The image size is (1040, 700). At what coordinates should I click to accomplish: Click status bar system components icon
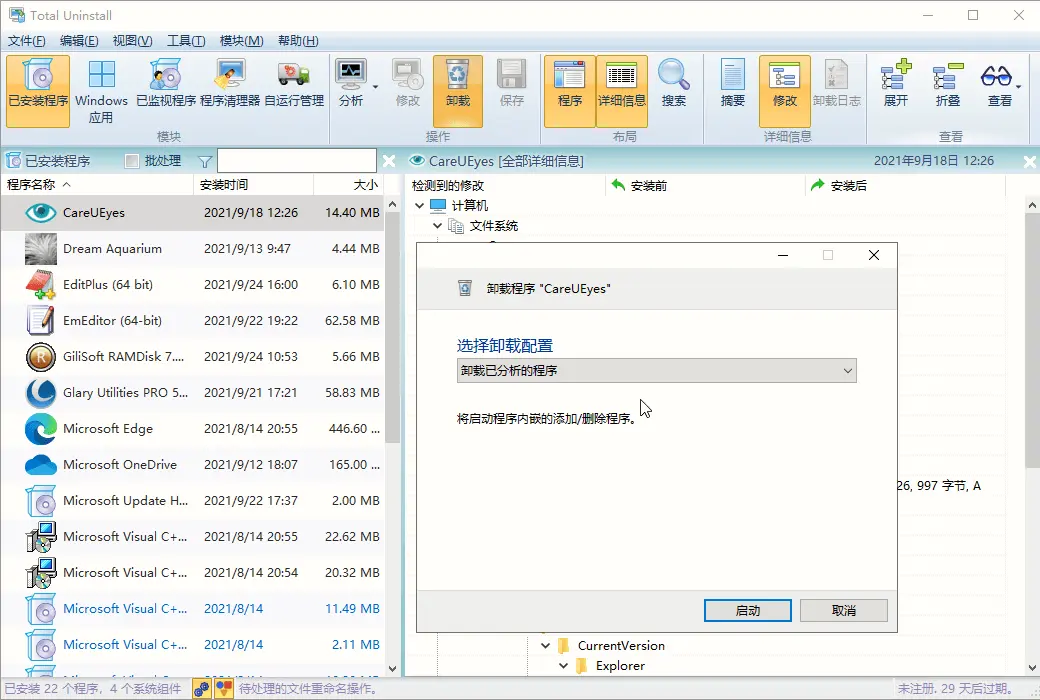tap(202, 689)
